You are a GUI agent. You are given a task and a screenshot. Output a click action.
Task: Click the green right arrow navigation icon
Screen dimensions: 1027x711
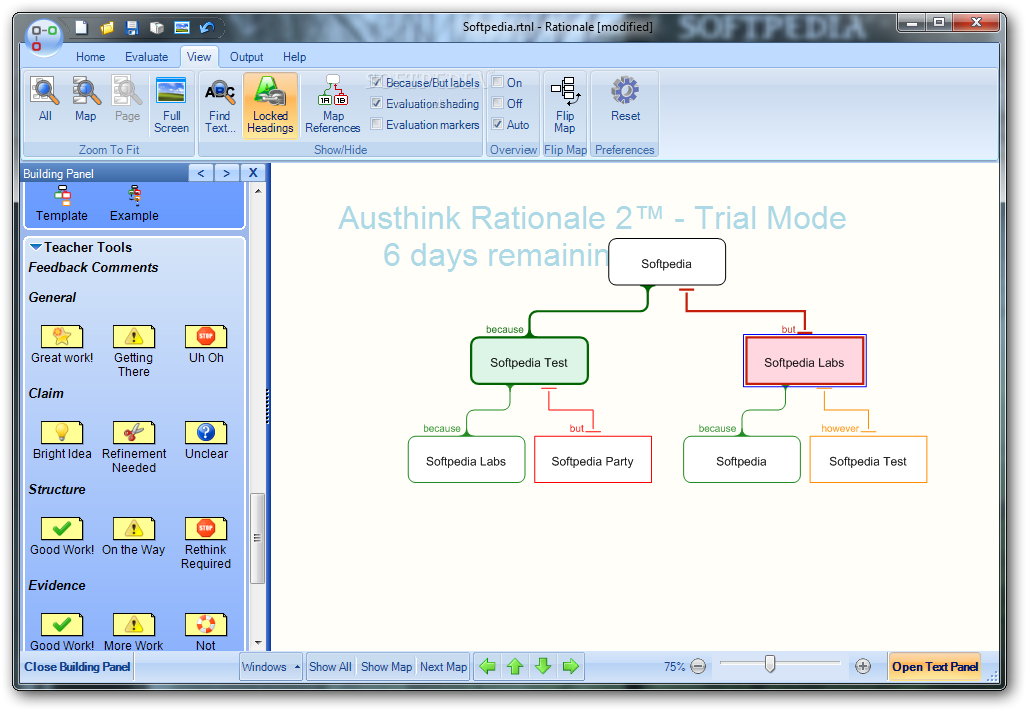pyautogui.click(x=571, y=666)
